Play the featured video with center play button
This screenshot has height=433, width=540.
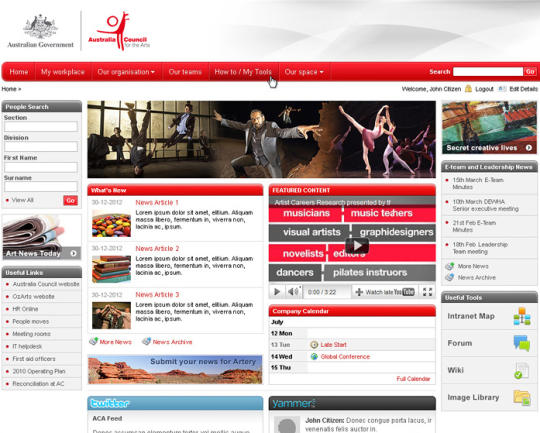[x=357, y=245]
